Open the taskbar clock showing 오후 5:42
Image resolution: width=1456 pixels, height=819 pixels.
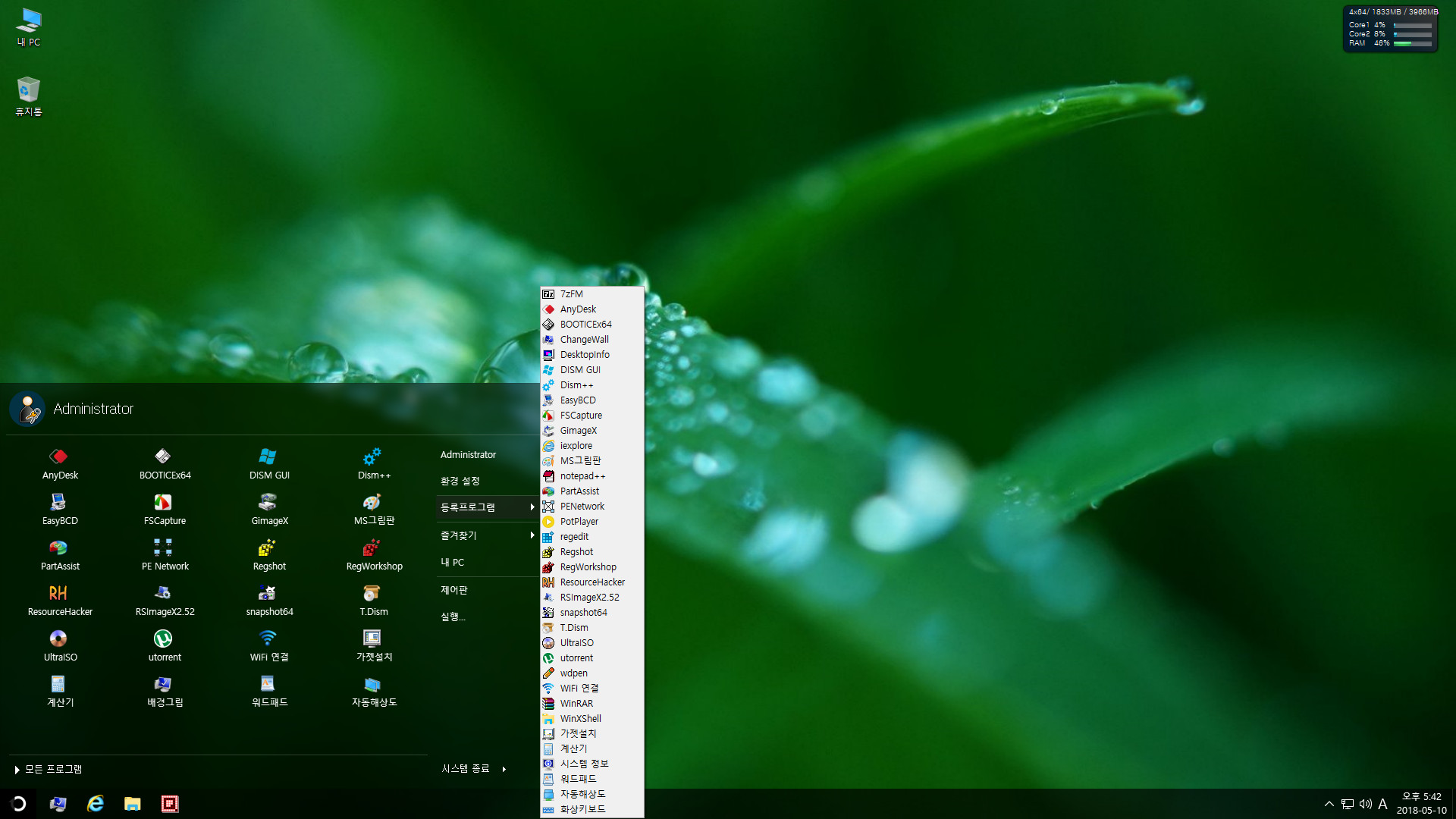tap(1421, 804)
